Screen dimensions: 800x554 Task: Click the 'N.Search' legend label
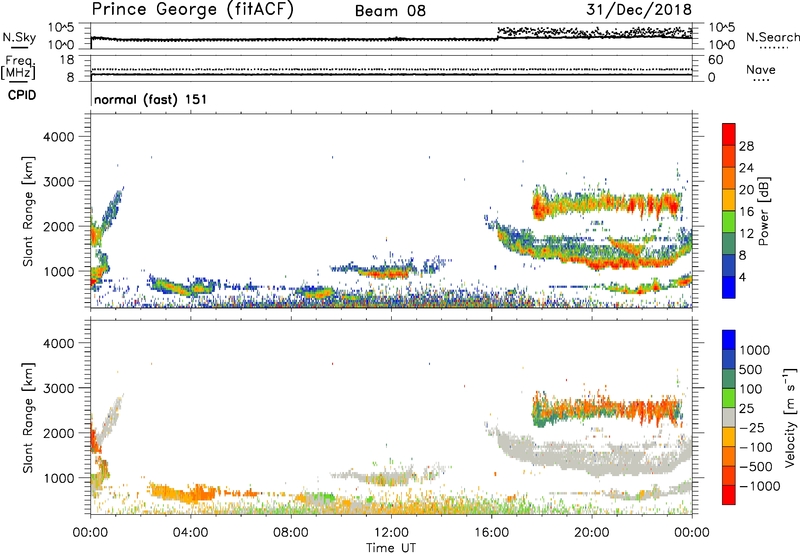tap(772, 37)
